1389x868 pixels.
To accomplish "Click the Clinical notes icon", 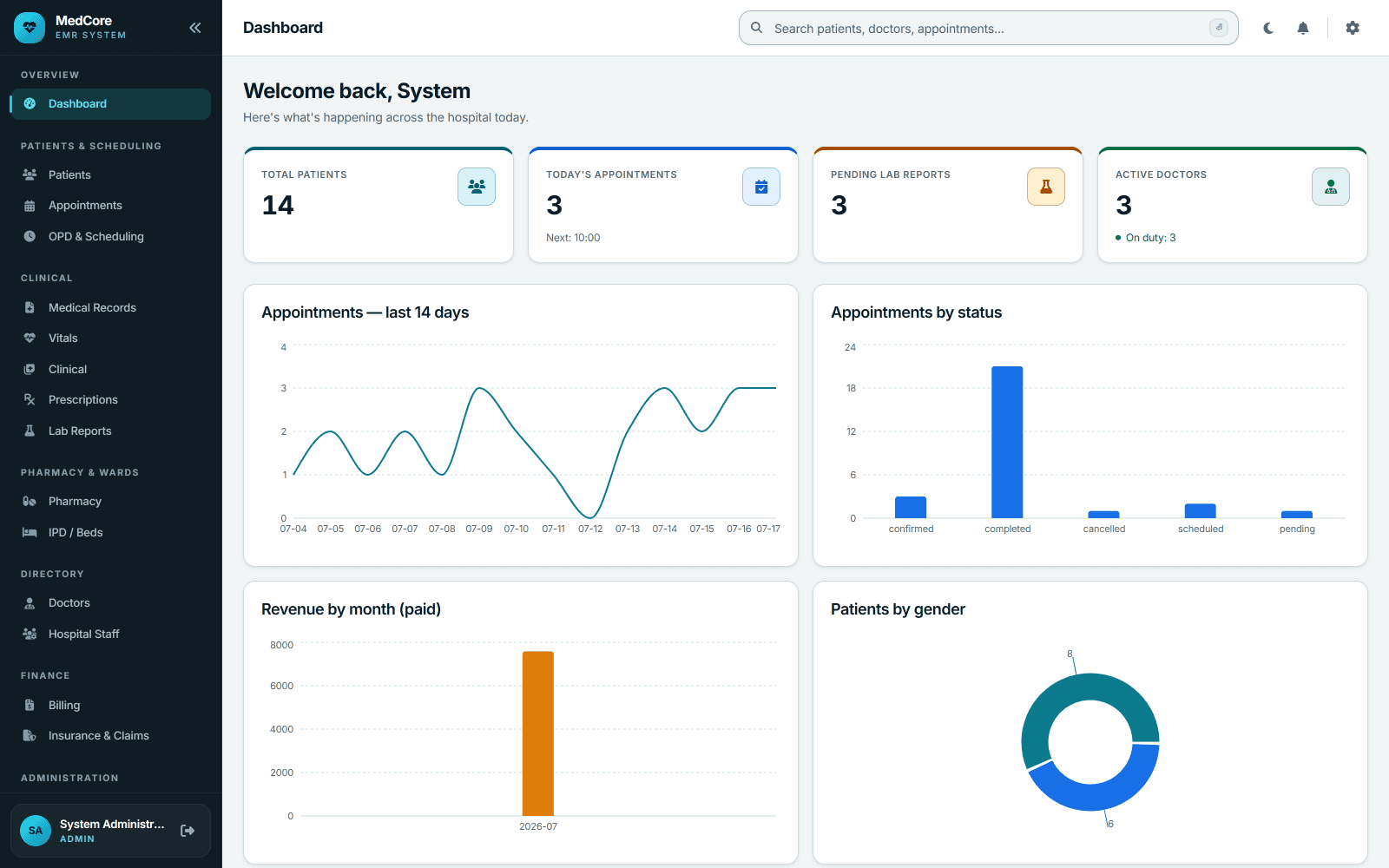I will tap(30, 369).
